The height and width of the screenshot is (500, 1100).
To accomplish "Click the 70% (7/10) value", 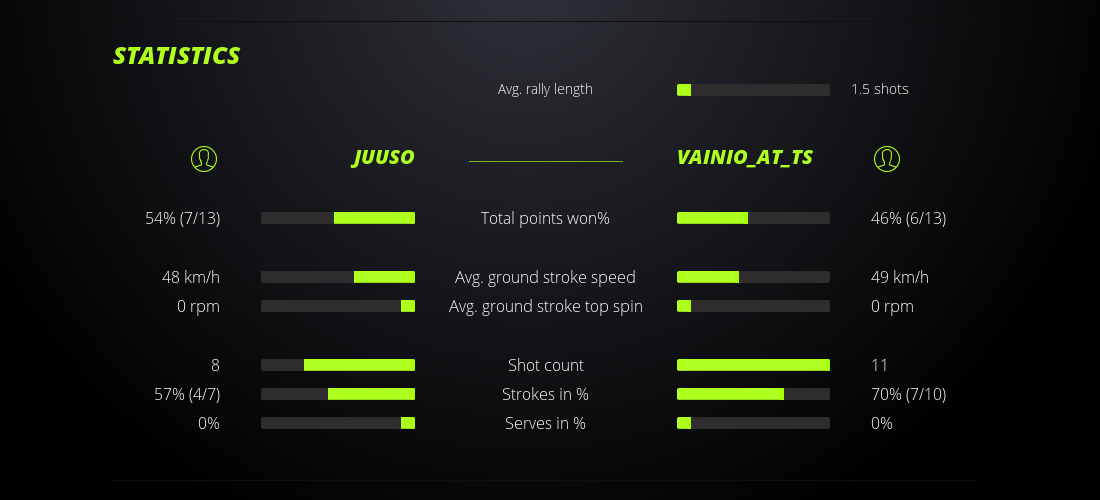I will 908,394.
